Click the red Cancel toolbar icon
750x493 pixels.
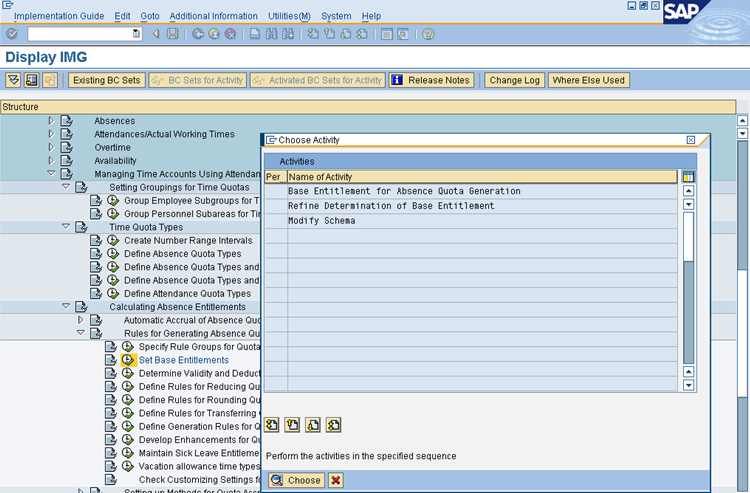(231, 34)
